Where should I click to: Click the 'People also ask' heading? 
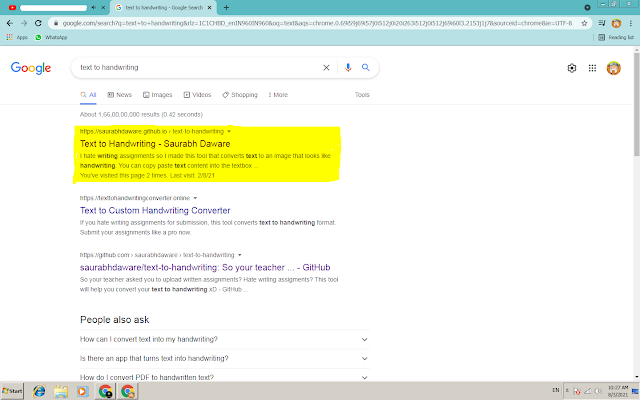[x=115, y=320]
